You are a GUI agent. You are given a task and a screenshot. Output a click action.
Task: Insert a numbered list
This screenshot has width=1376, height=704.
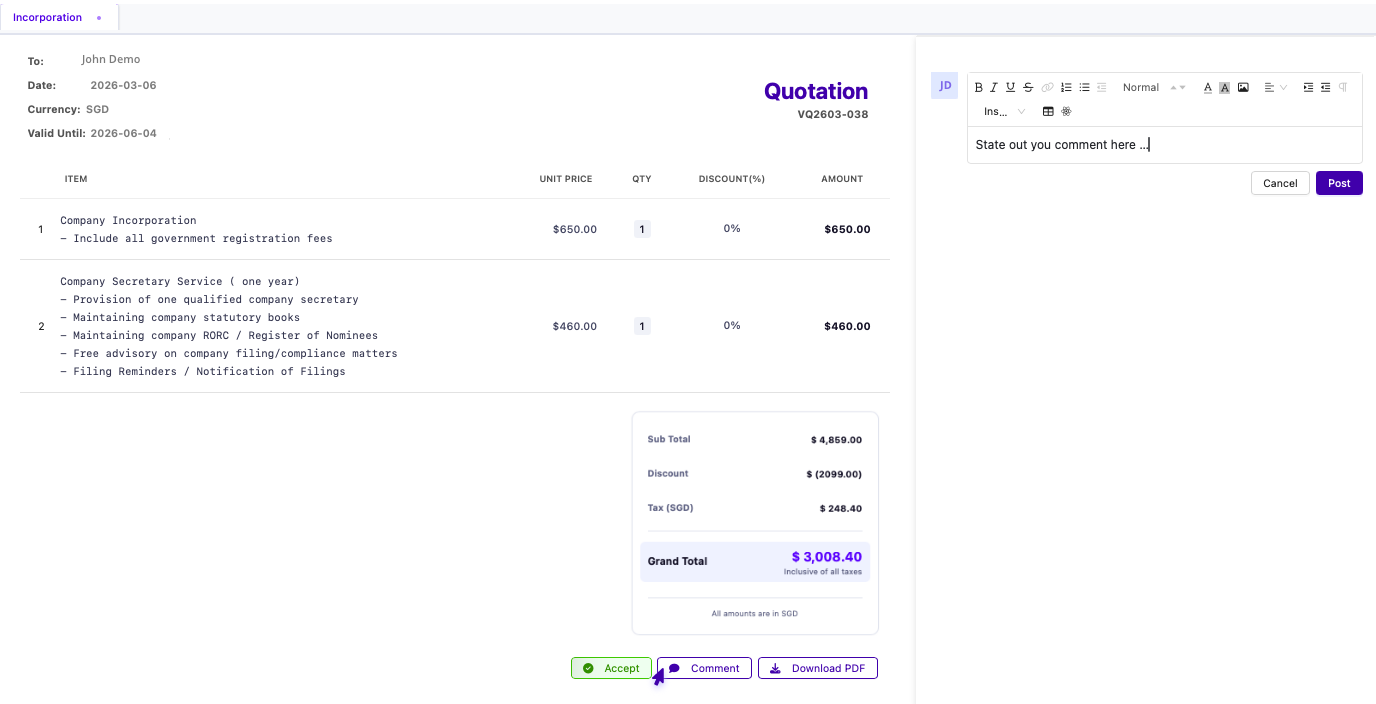tap(1066, 88)
